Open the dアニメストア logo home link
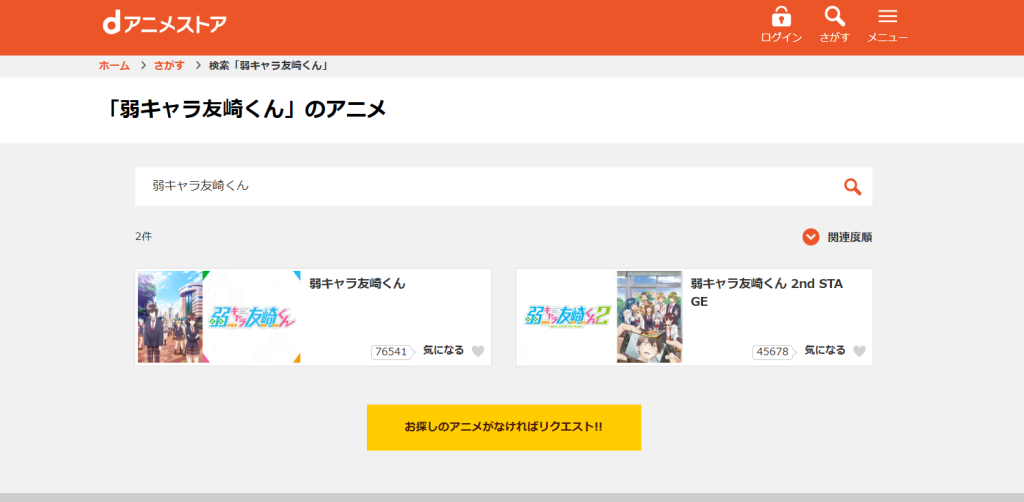The image size is (1024, 502). coord(165,24)
